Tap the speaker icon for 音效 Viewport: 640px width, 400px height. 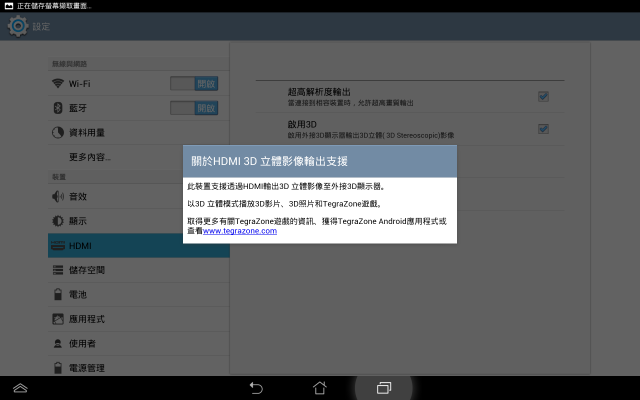pos(58,196)
